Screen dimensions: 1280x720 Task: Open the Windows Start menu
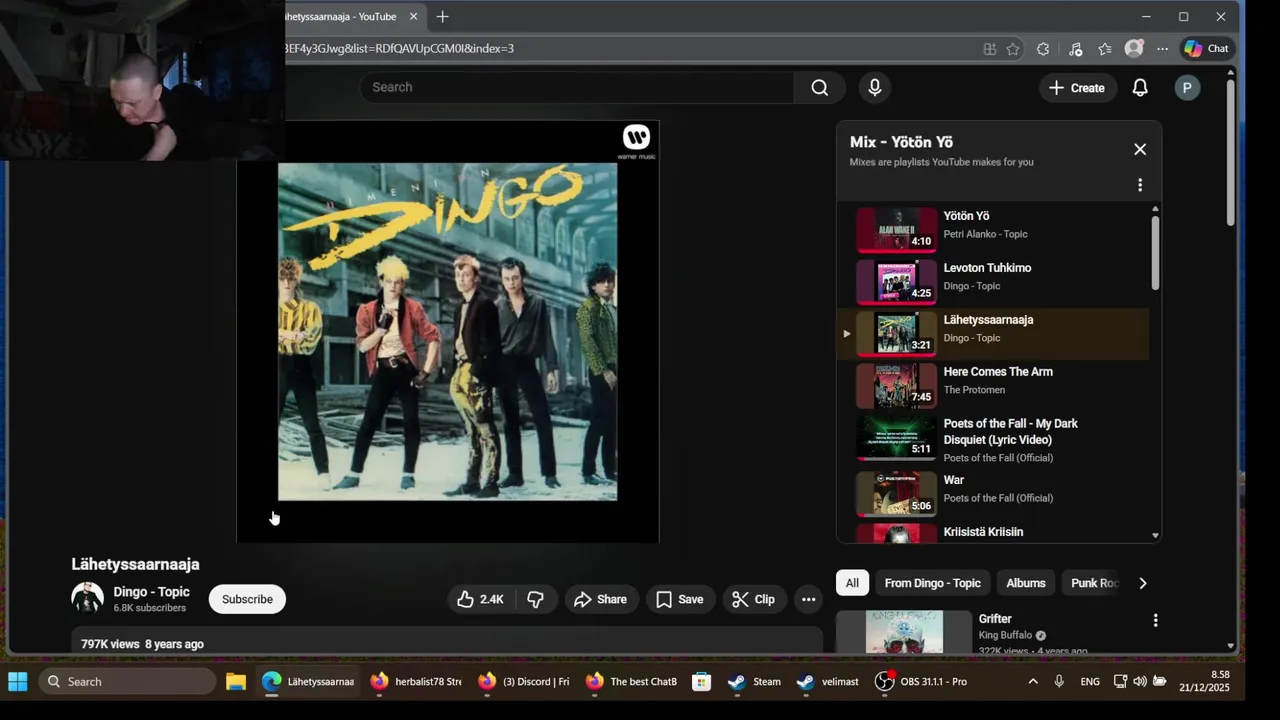tap(18, 681)
